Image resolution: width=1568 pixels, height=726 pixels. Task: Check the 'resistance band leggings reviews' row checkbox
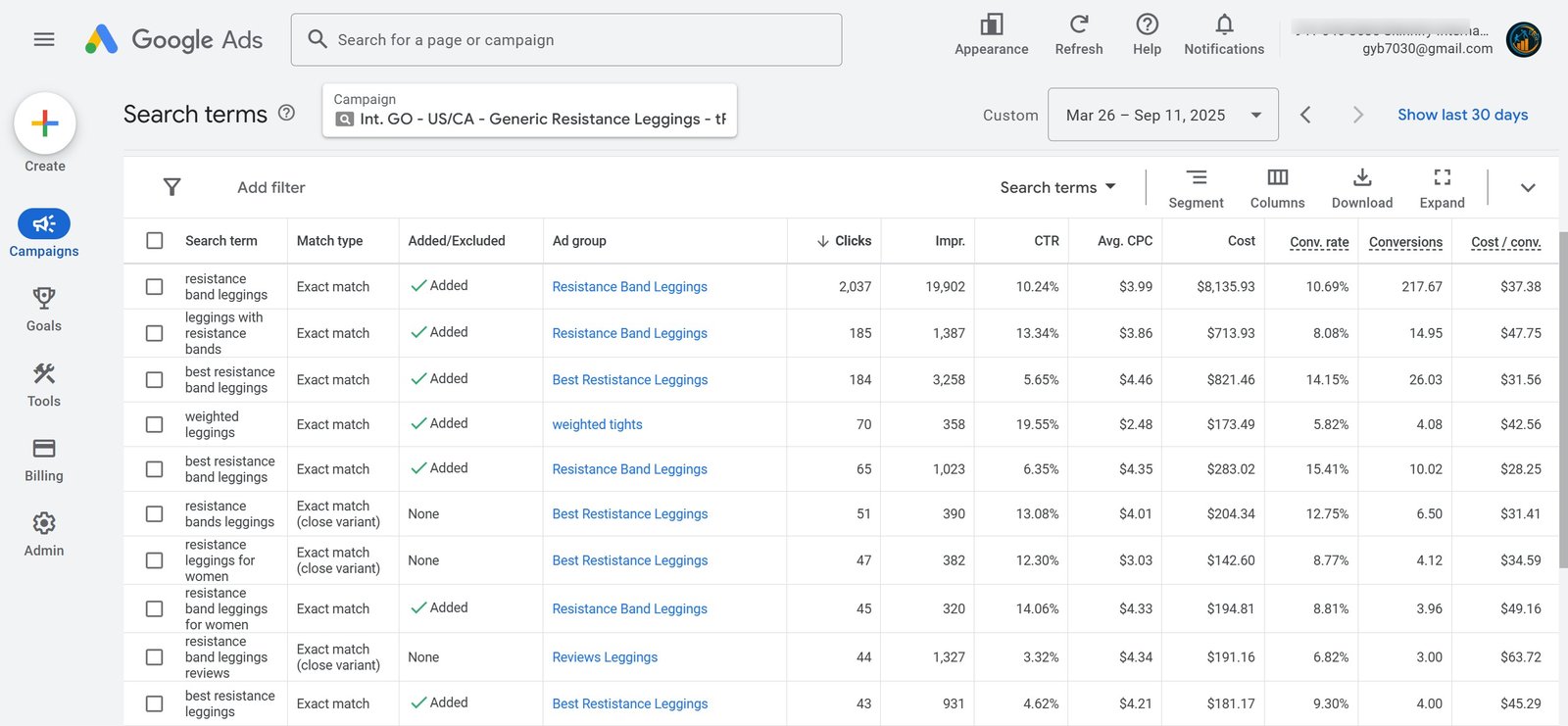155,657
